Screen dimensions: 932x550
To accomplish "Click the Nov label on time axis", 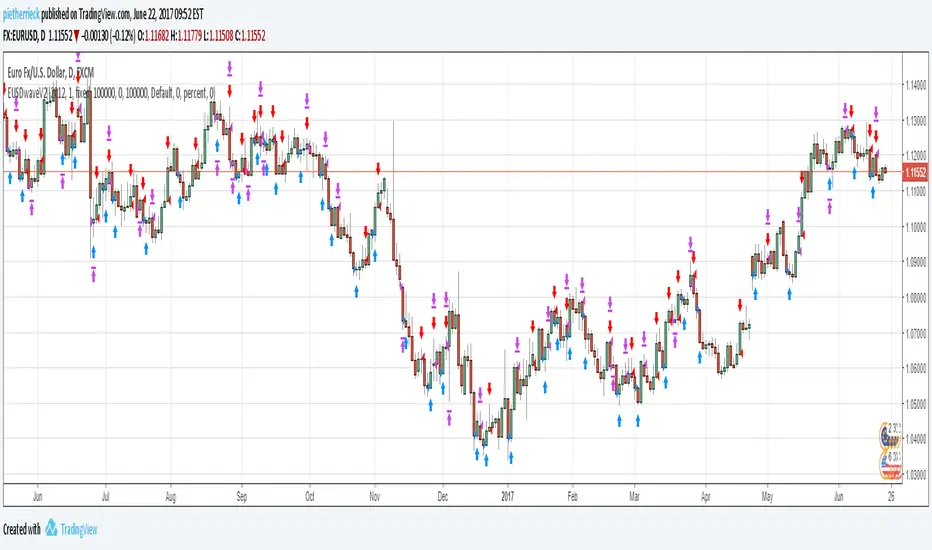I will point(374,496).
